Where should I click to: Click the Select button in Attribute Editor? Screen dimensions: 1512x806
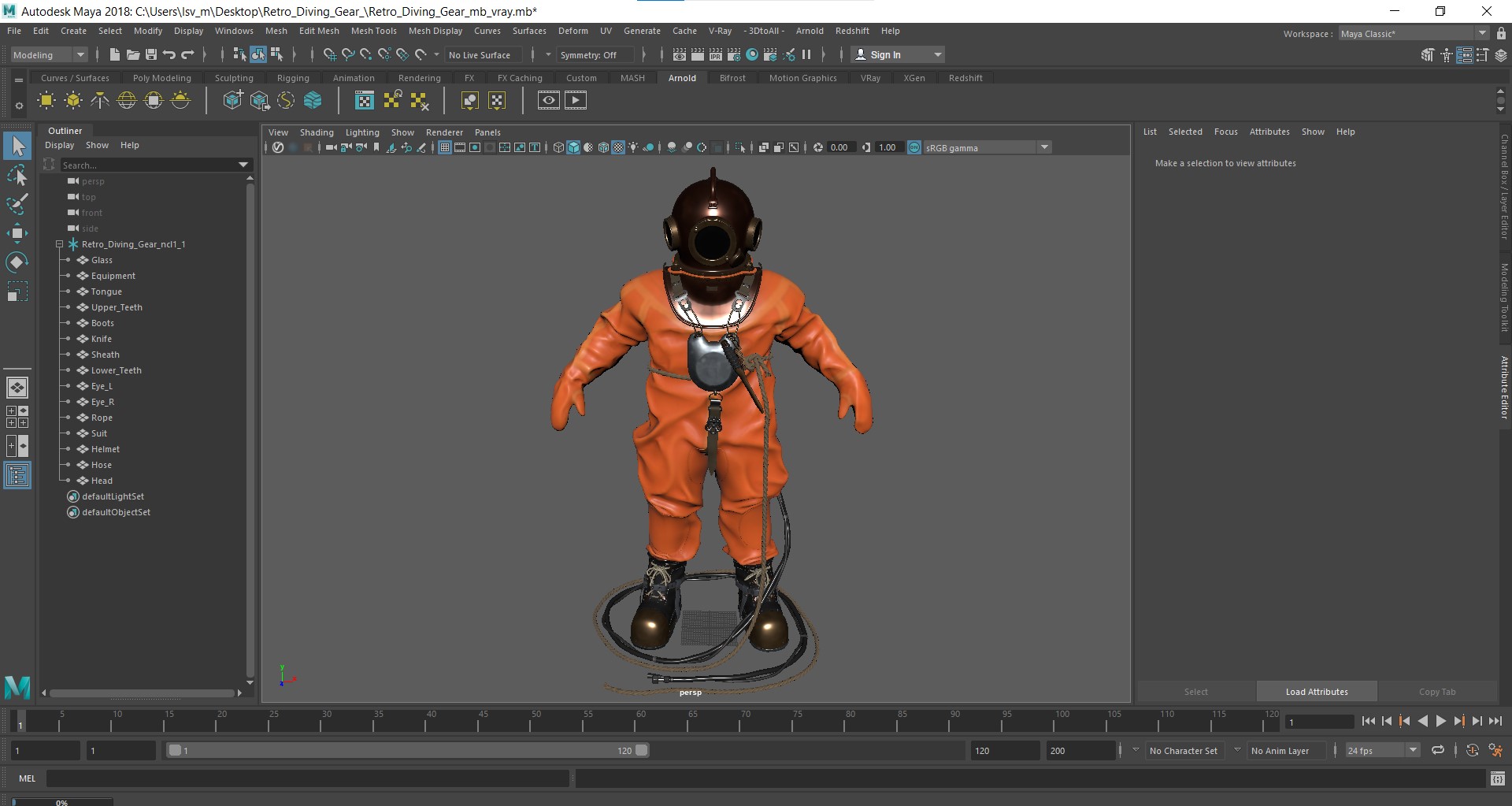point(1195,692)
